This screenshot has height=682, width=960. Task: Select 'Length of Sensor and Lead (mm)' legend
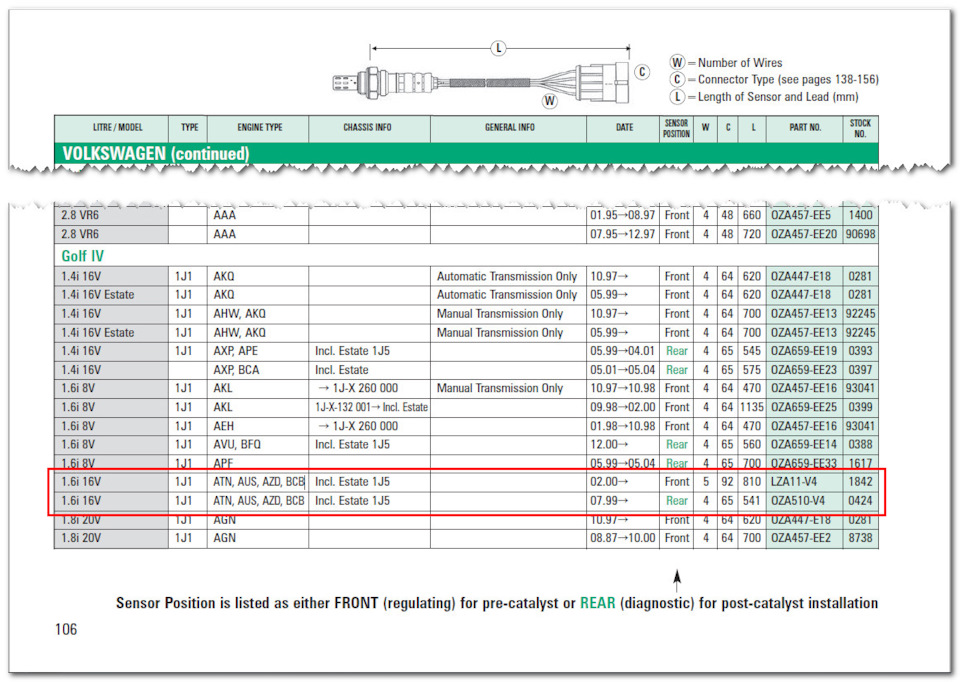click(764, 97)
